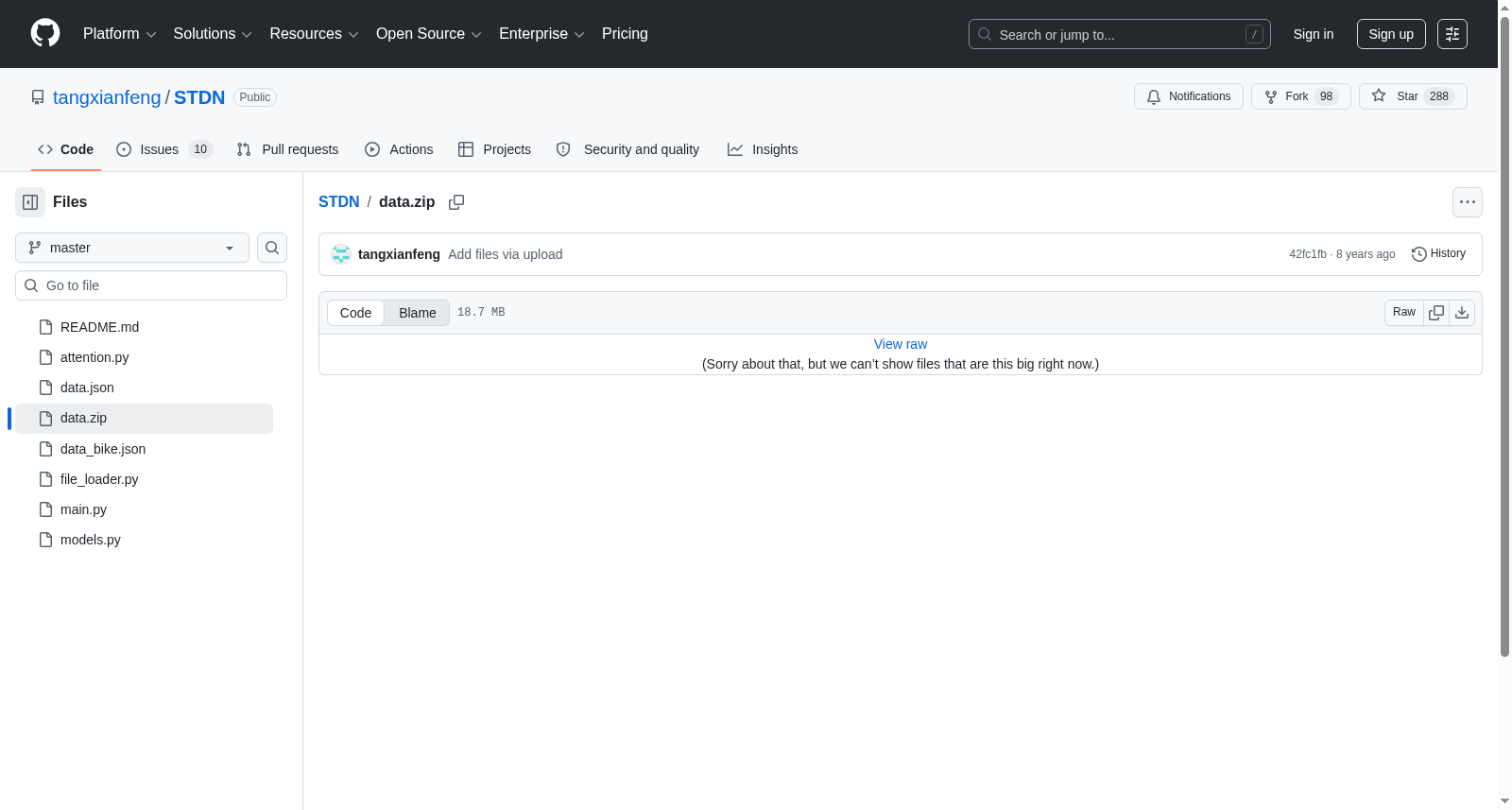This screenshot has width=1512, height=810.
Task: Open the more file actions menu
Action: pyautogui.click(x=1468, y=202)
